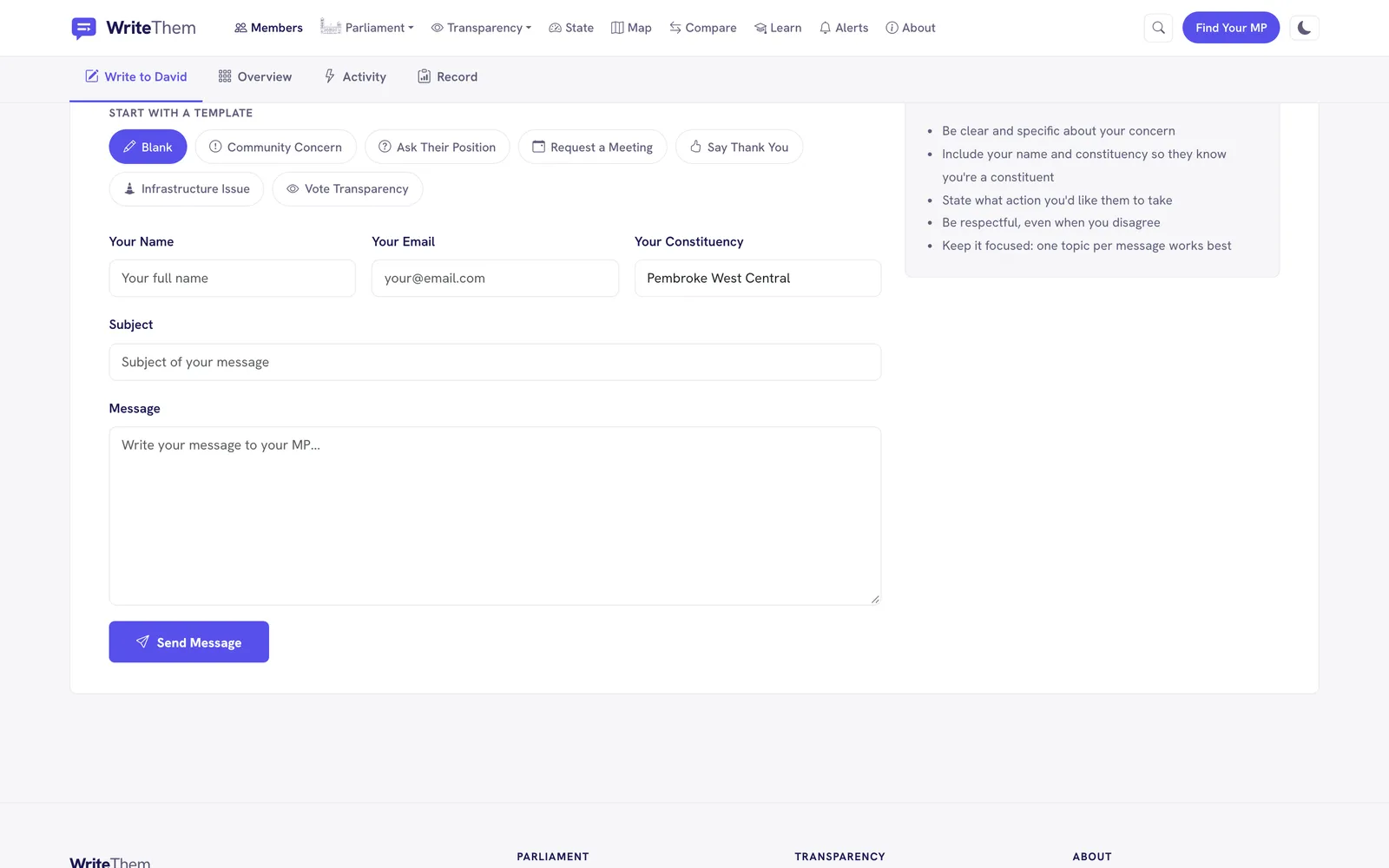Expand the Parliament dropdown menu
Viewport: 1389px width, 868px height.
tap(367, 28)
